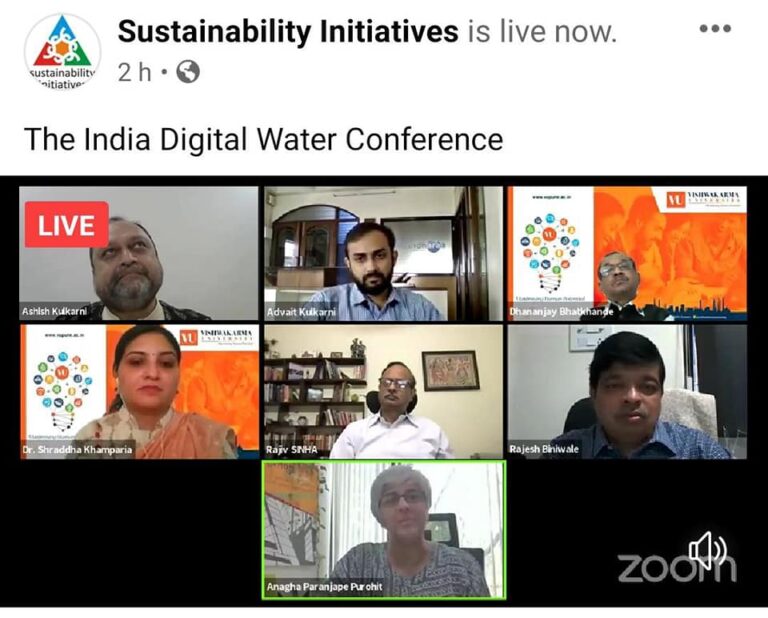Select Rajiv SINHA's video tile
The image size is (768, 618).
383,392
